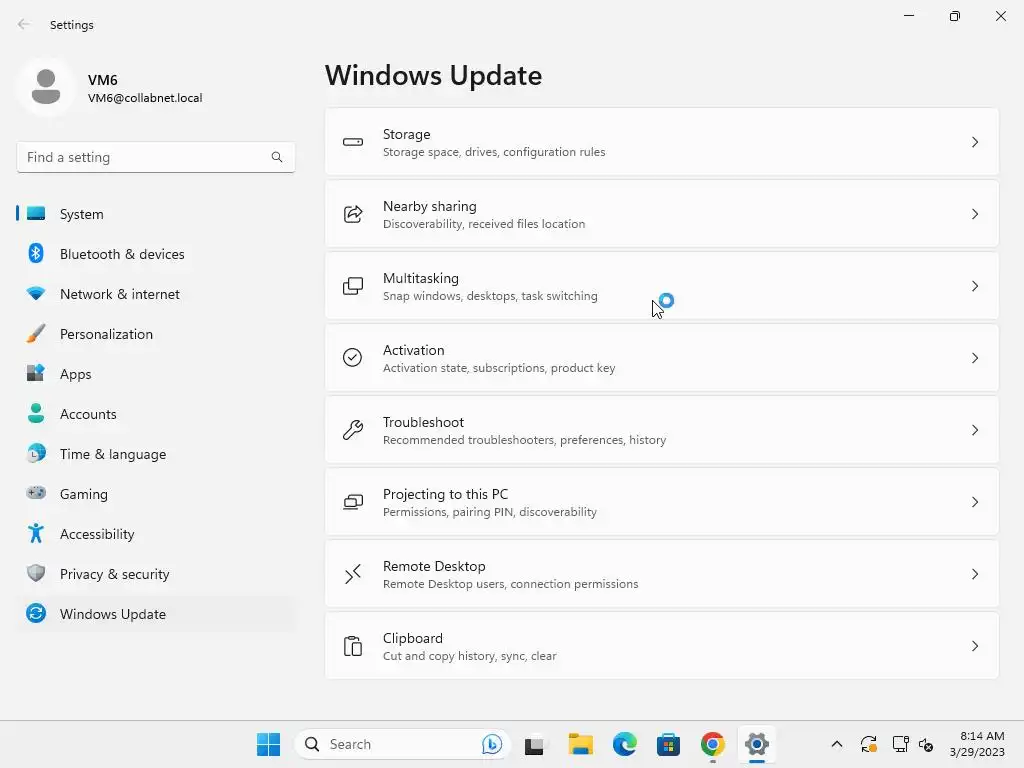This screenshot has height=768, width=1024.
Task: Click the Projecting to this PC icon
Action: (x=353, y=502)
